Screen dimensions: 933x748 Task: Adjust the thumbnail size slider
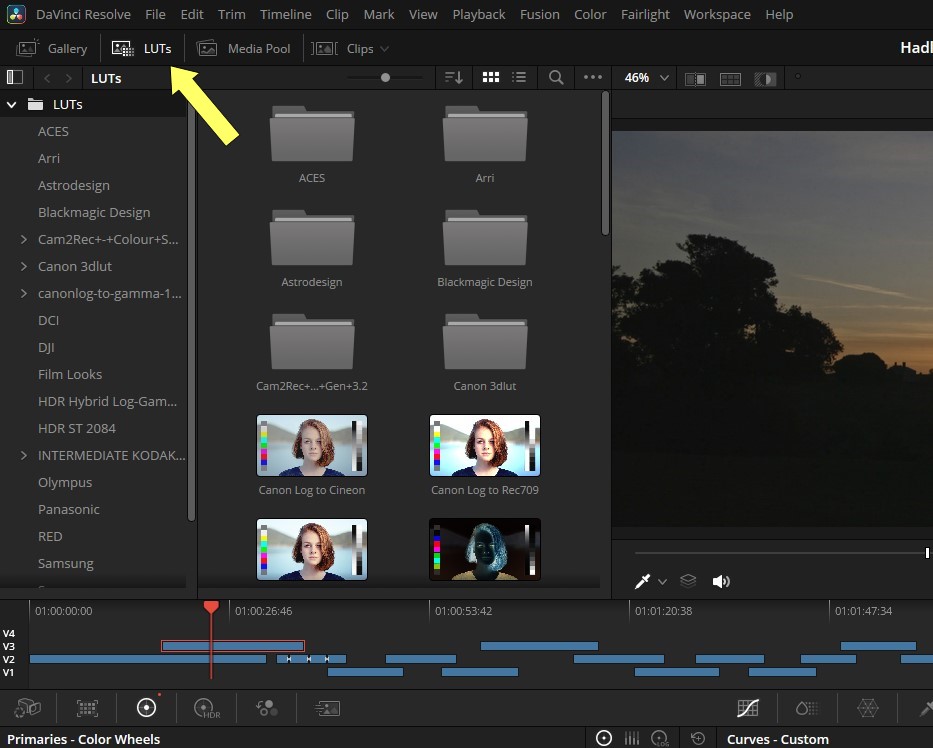click(385, 77)
